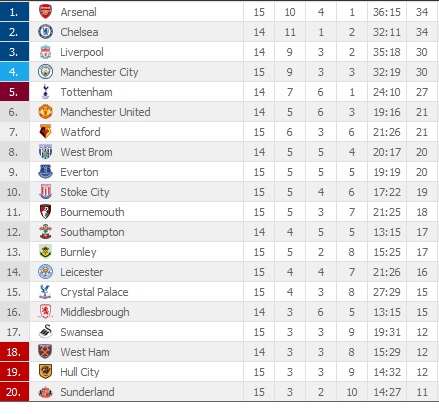This screenshot has width=439, height=414.
Task: Click the Manchester United crest icon
Action: click(45, 112)
